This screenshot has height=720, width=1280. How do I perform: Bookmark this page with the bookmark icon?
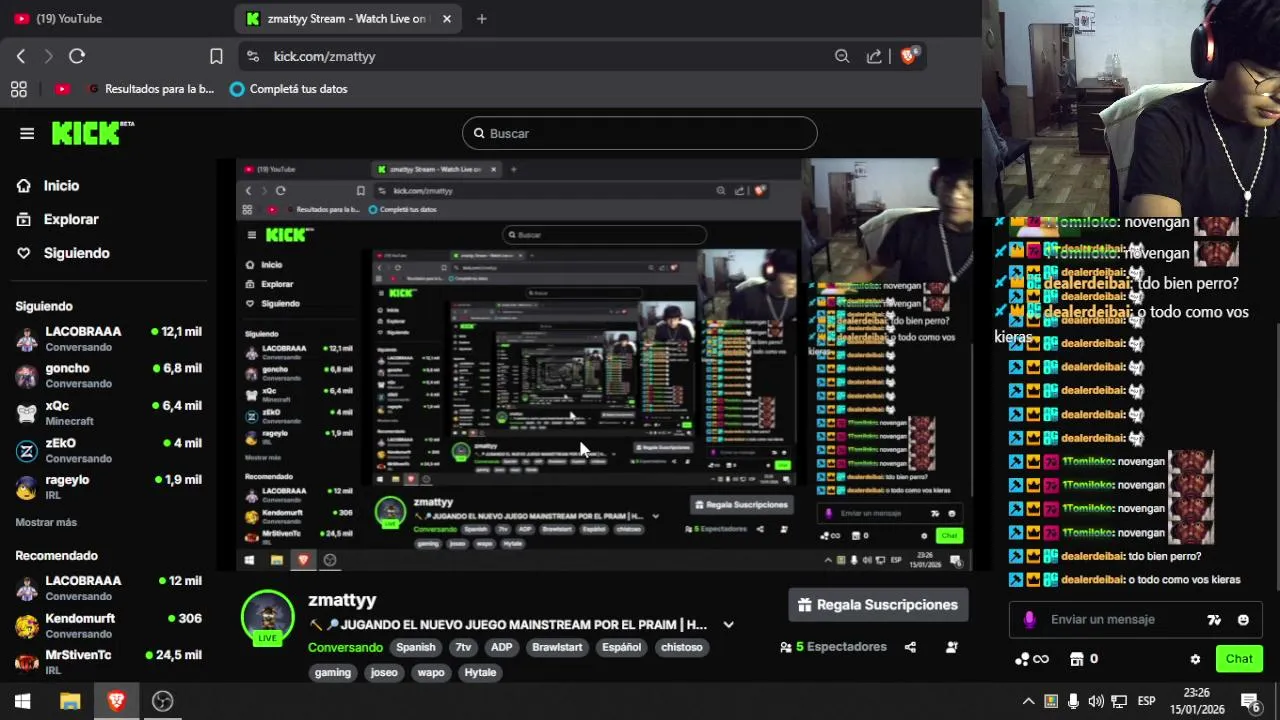(216, 56)
